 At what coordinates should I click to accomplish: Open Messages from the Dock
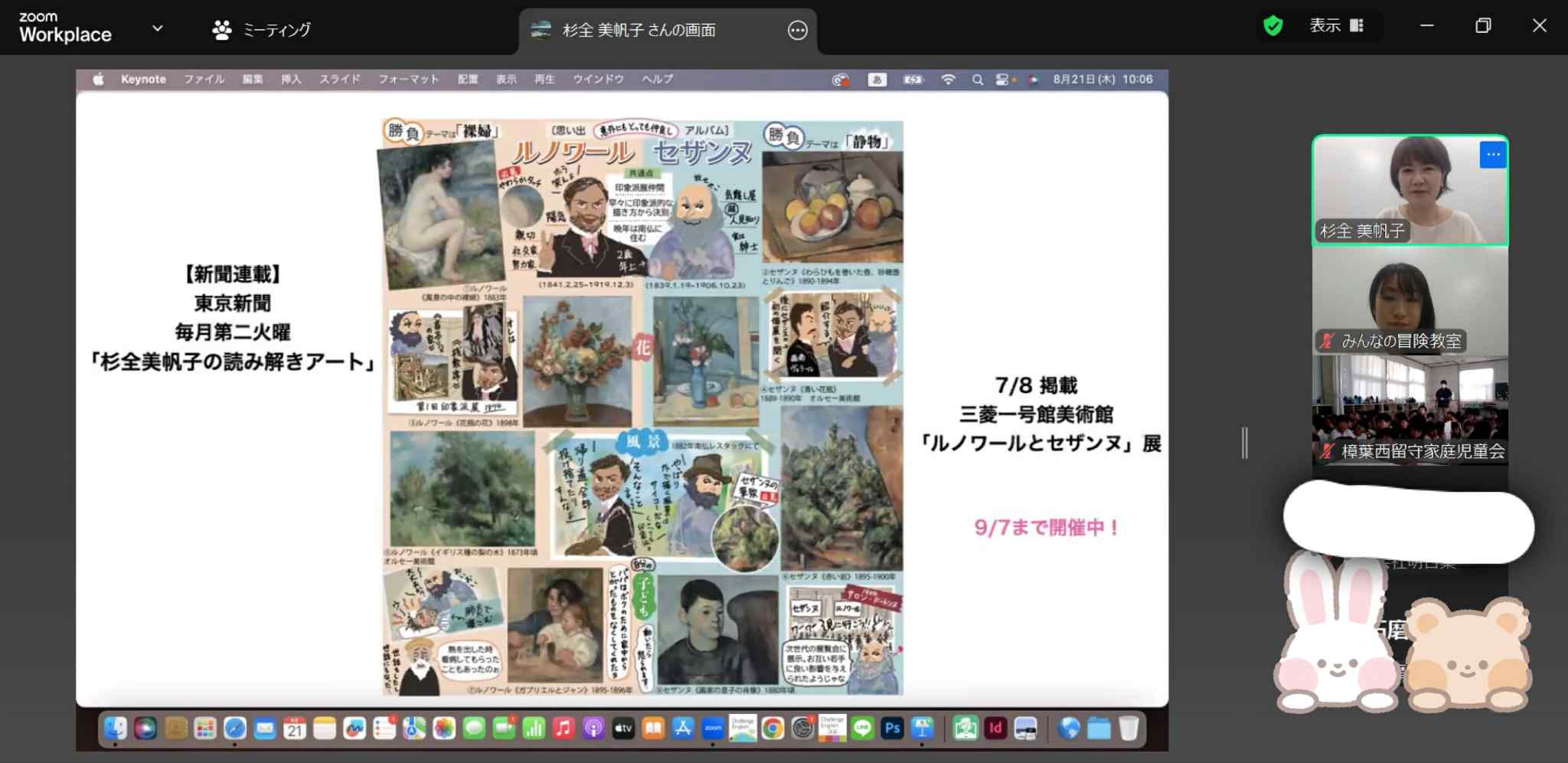point(473,728)
